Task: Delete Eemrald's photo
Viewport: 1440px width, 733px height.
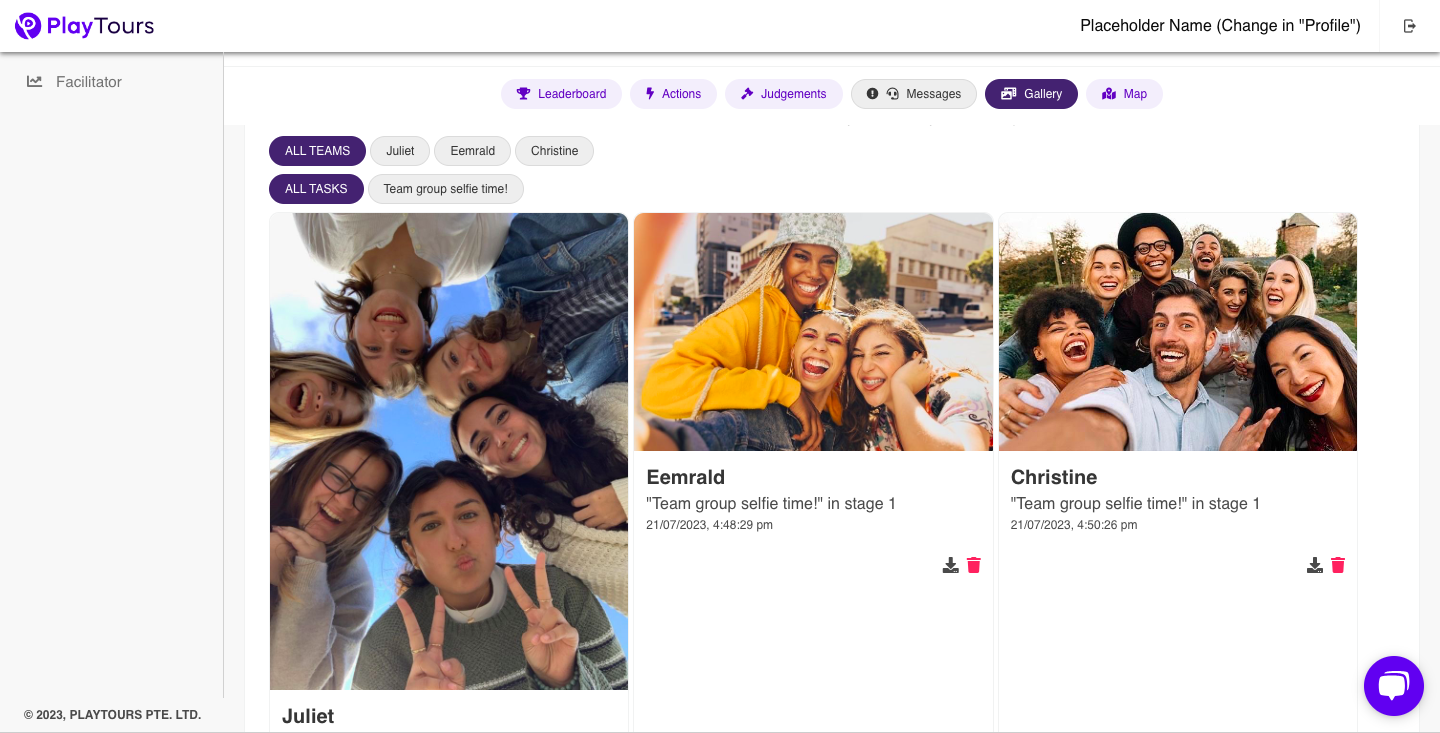Action: click(974, 565)
